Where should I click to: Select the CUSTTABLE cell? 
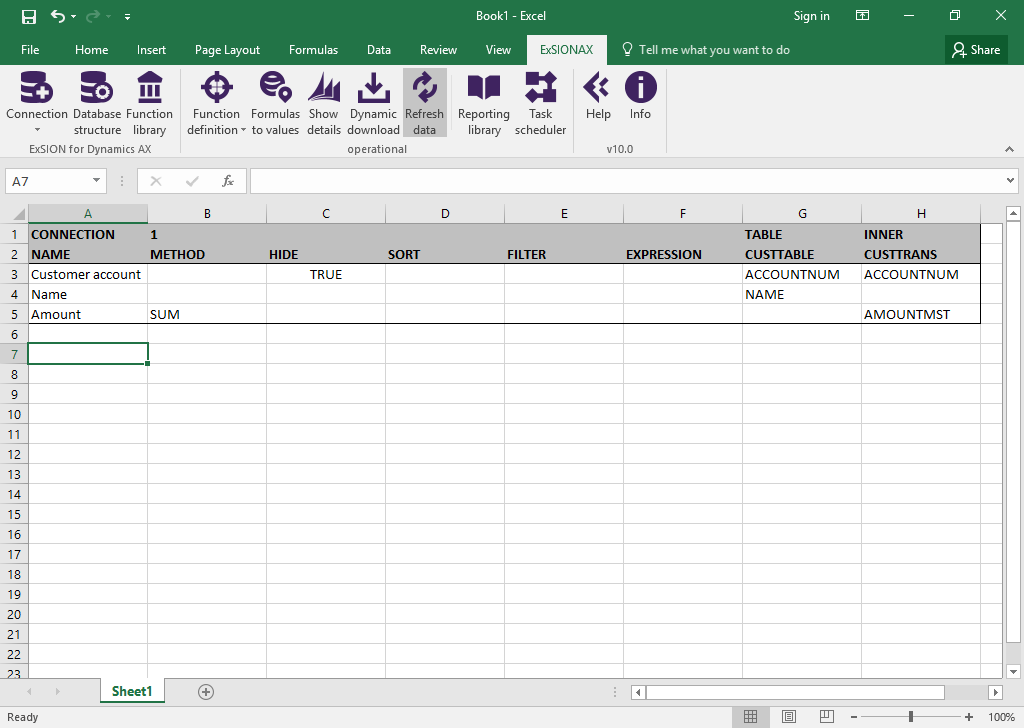(x=802, y=255)
